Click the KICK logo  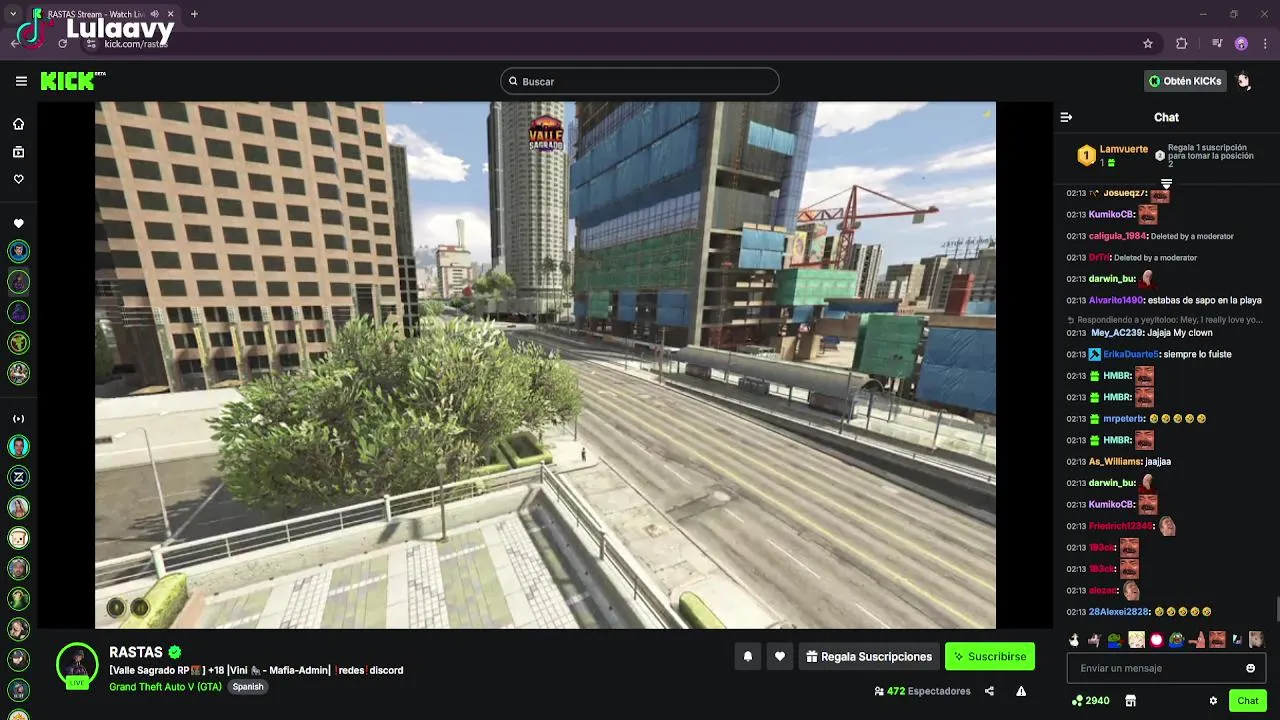click(73, 81)
